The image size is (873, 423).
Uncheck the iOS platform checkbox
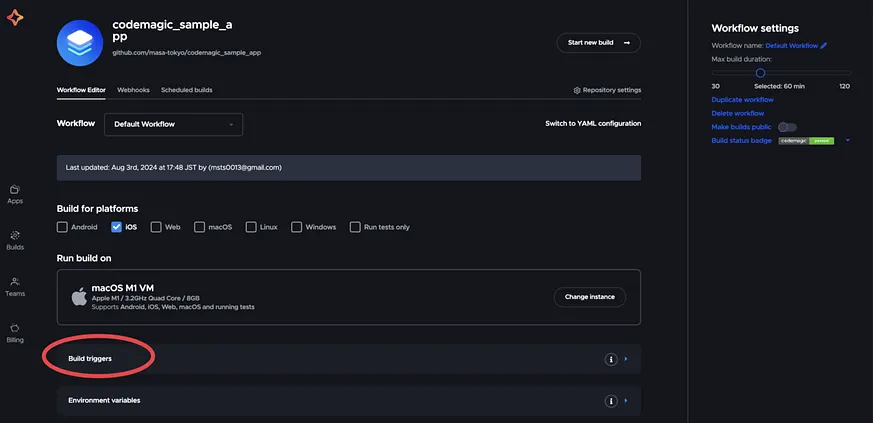click(x=116, y=227)
